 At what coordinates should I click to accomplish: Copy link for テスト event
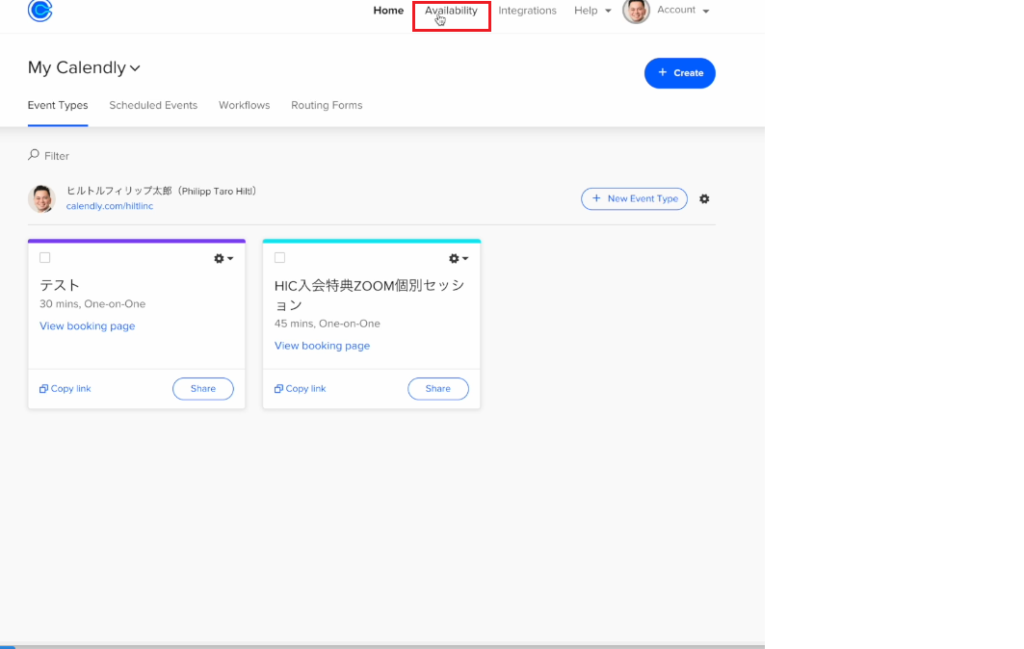point(65,388)
